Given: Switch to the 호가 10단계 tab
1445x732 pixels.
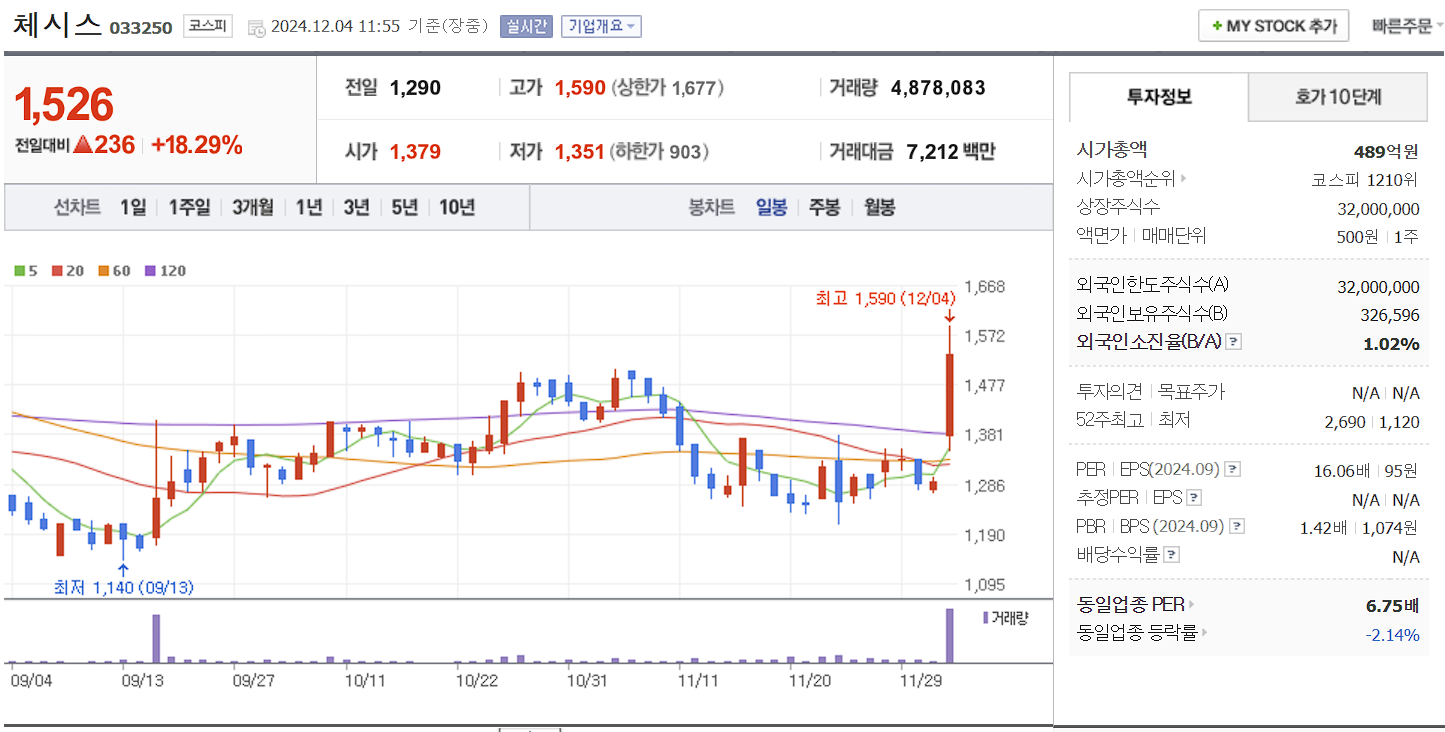Looking at the screenshot, I should pos(1337,96).
